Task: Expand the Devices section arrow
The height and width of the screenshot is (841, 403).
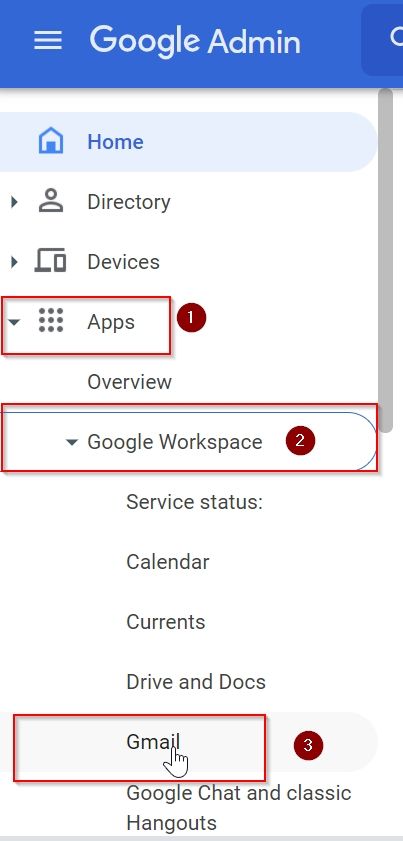Action: click(14, 262)
